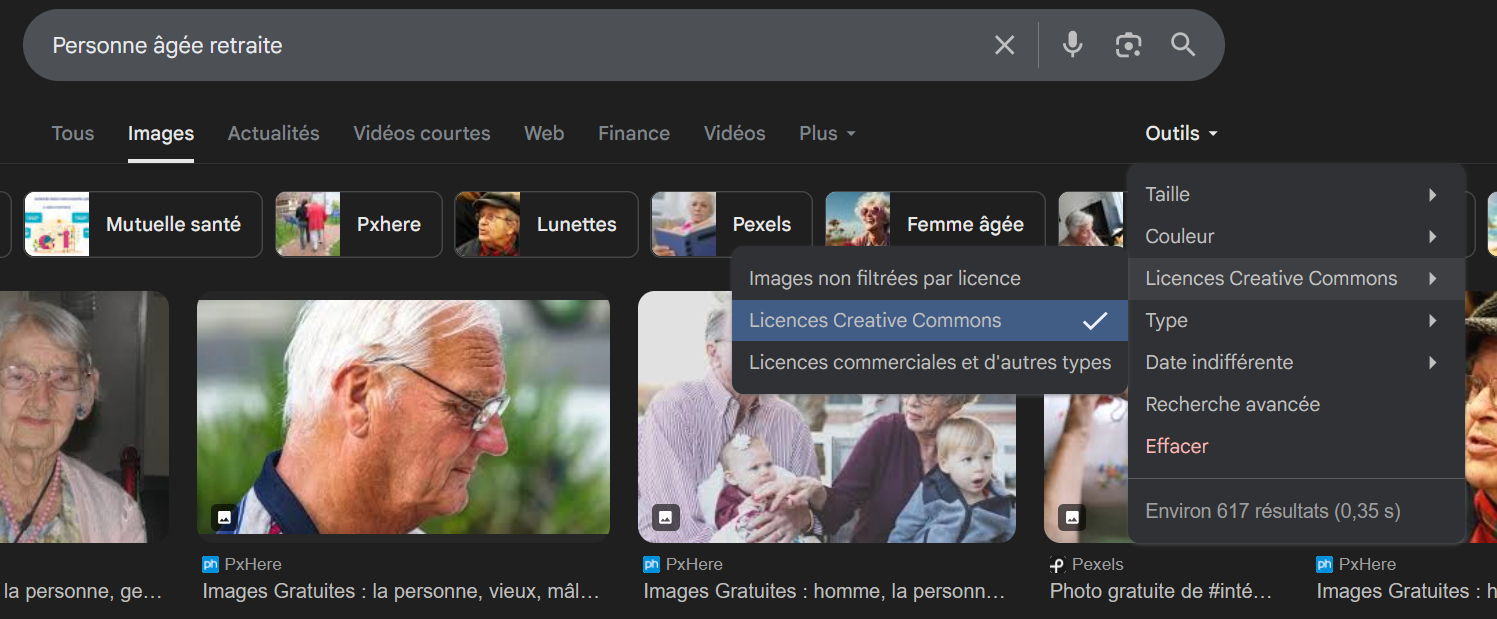Image resolution: width=1497 pixels, height=619 pixels.
Task: Open Google Lens image search icon
Action: (x=1128, y=45)
